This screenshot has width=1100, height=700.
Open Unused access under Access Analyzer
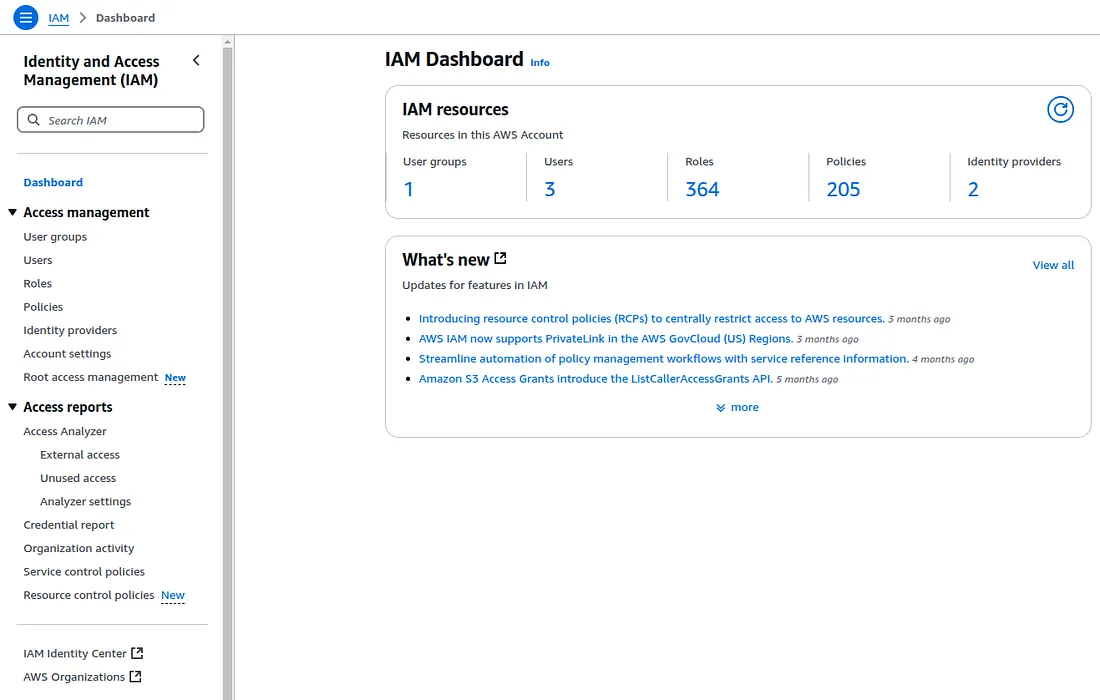(78, 478)
